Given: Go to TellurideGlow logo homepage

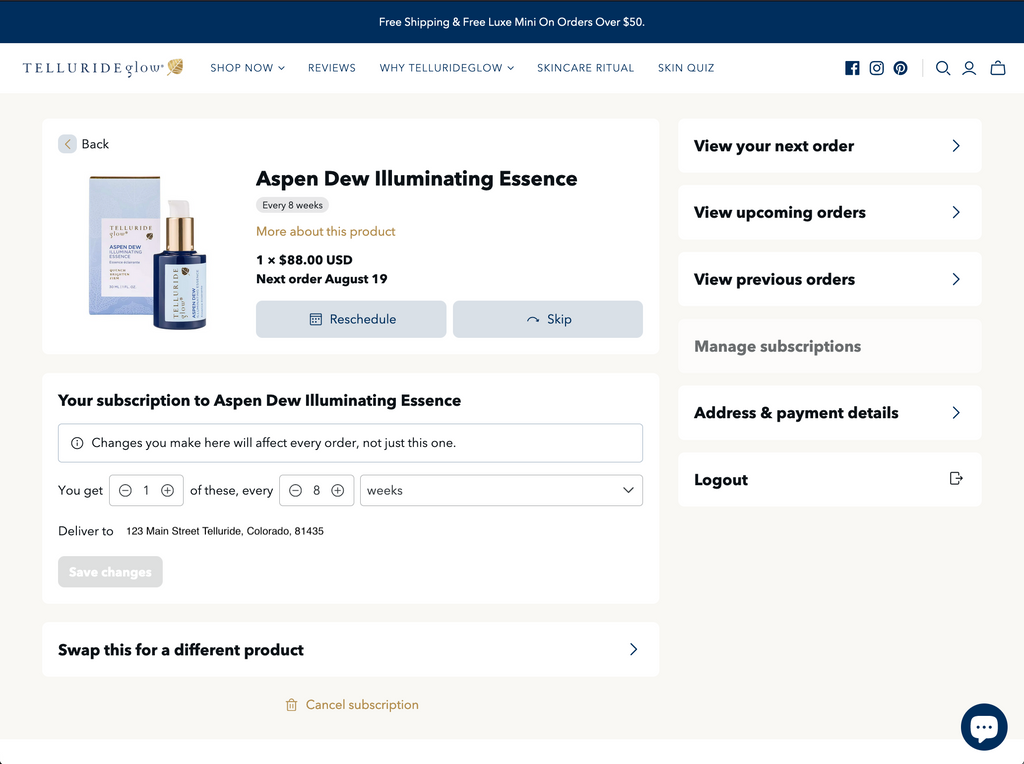Looking at the screenshot, I should (103, 67).
